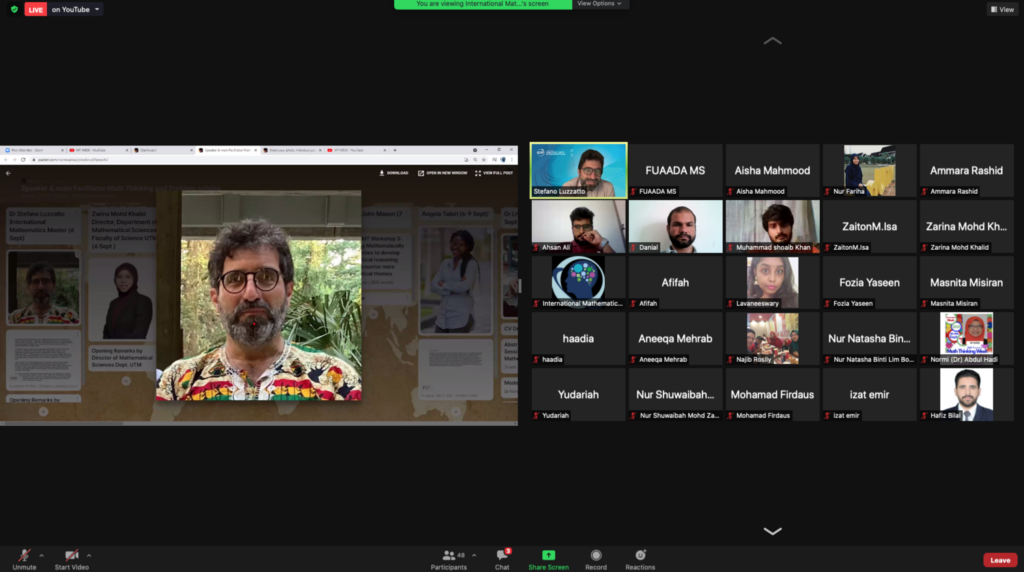Select Hafiz Bilal's participant tile
Image resolution: width=1024 pixels, height=572 pixels.
967,394
